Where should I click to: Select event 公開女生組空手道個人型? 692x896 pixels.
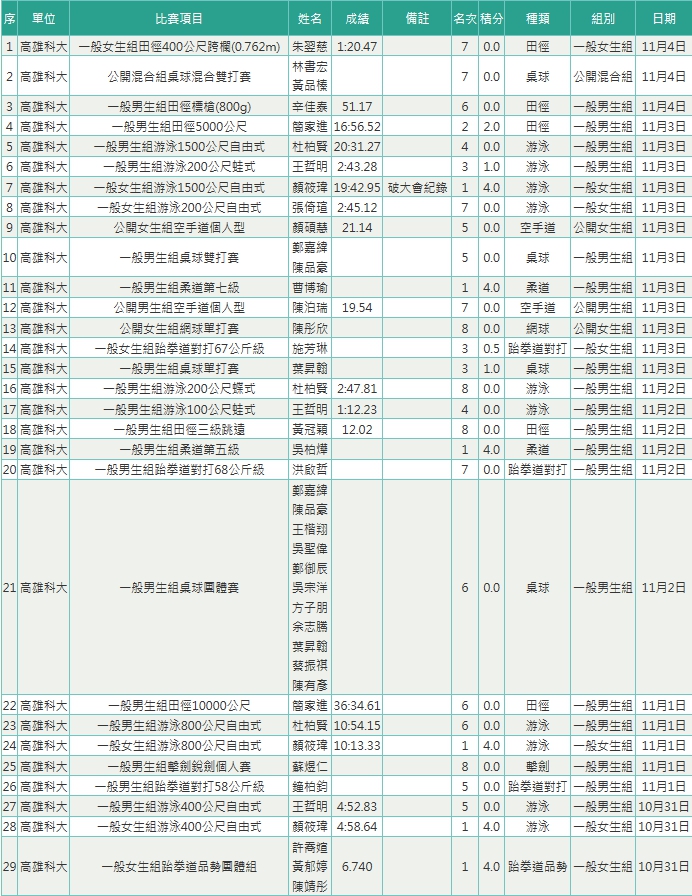[x=179, y=227]
